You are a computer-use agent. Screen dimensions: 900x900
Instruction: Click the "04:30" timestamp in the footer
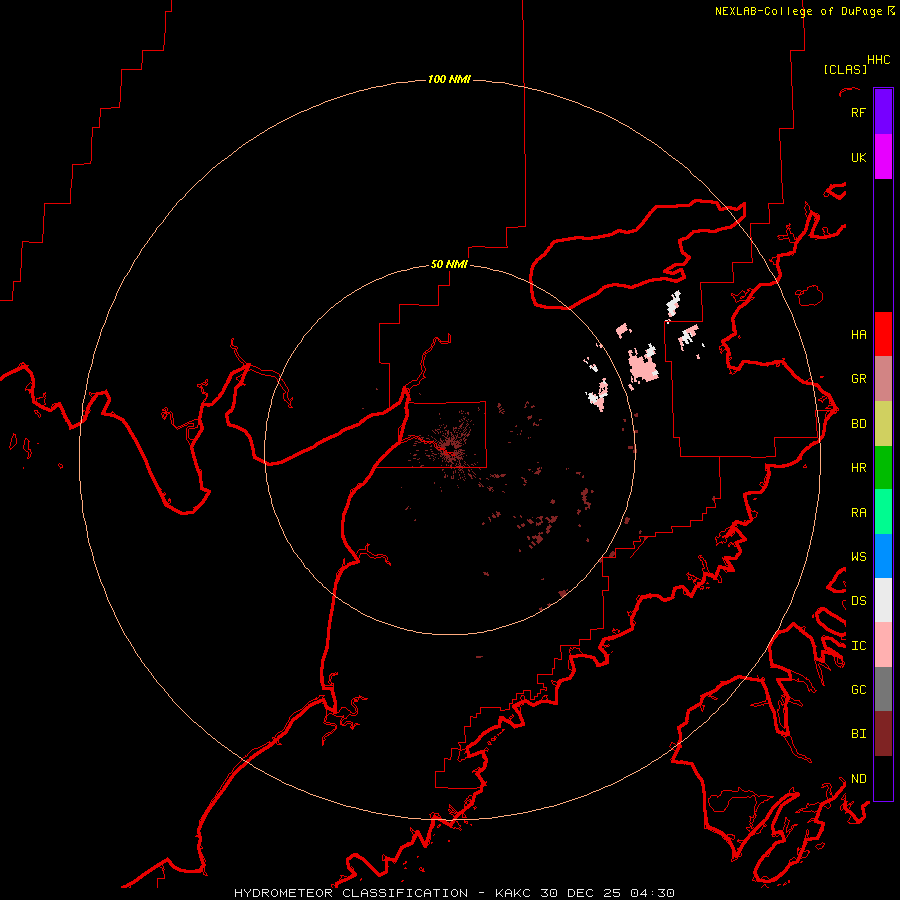pyautogui.click(x=652, y=893)
